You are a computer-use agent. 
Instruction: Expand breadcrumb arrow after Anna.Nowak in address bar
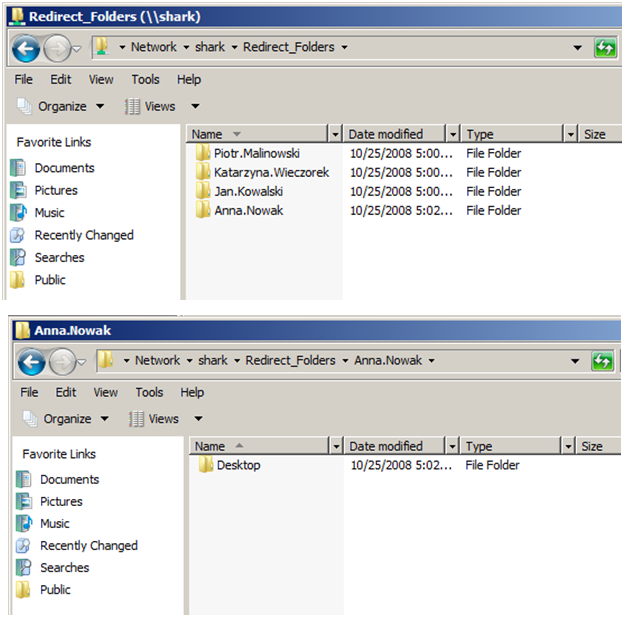432,361
